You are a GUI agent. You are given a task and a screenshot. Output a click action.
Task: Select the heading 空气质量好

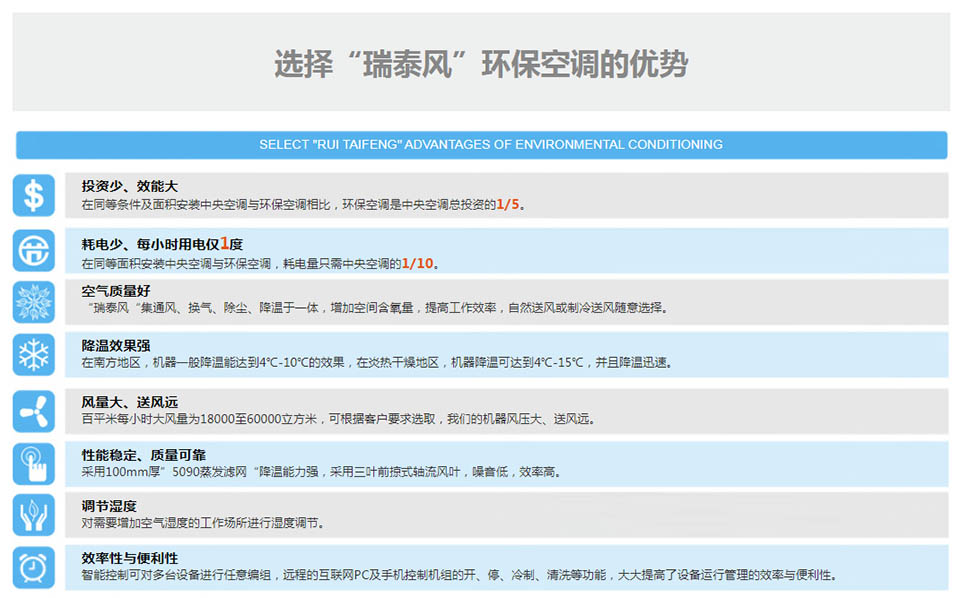point(116,291)
